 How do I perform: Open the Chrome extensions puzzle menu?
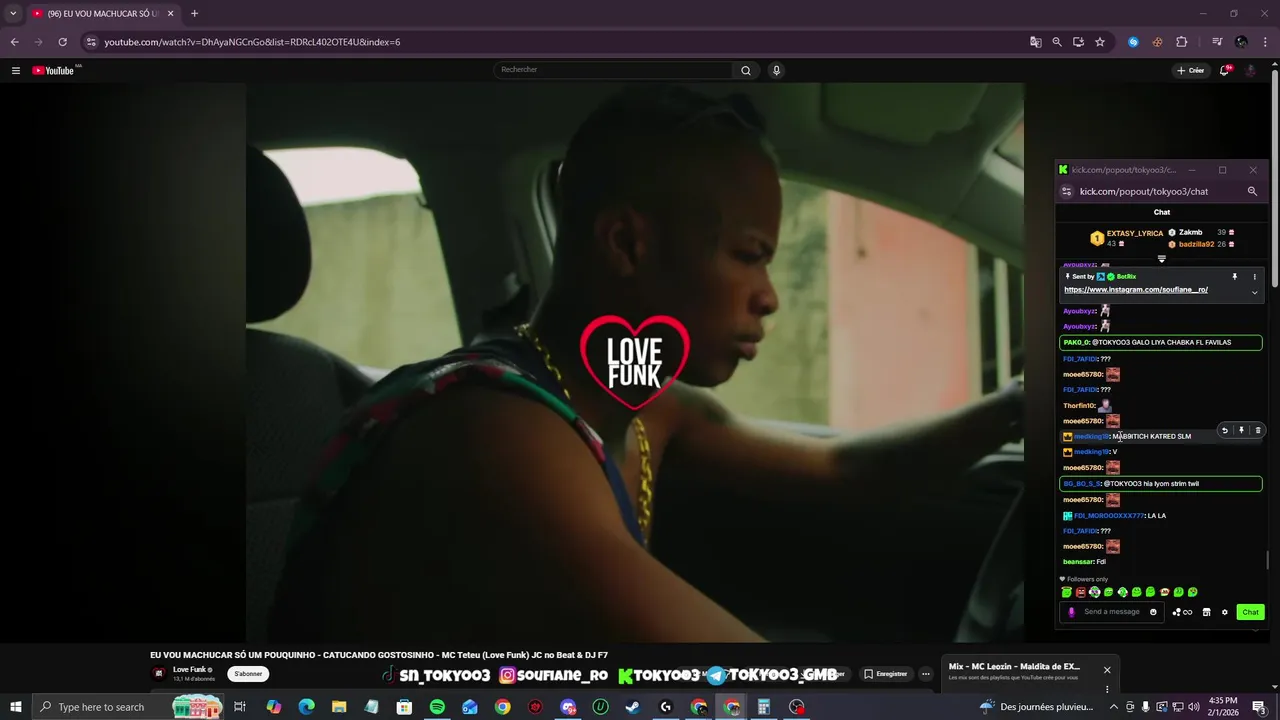pos(1181,42)
